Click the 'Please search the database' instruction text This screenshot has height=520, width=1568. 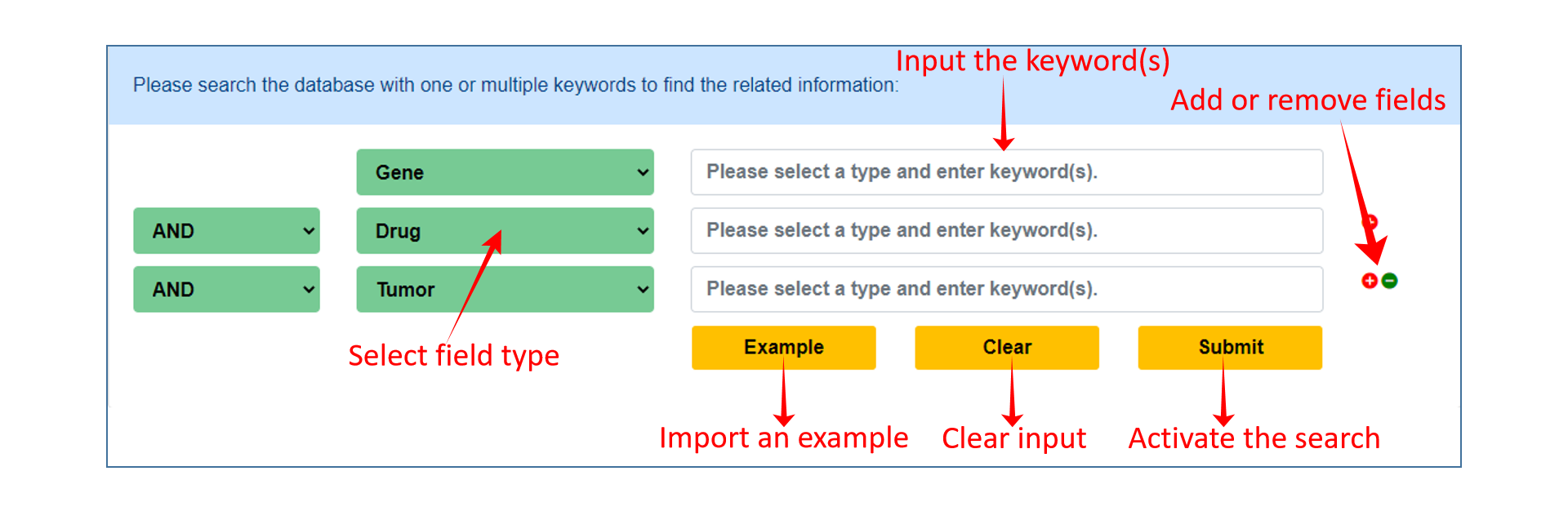[515, 85]
